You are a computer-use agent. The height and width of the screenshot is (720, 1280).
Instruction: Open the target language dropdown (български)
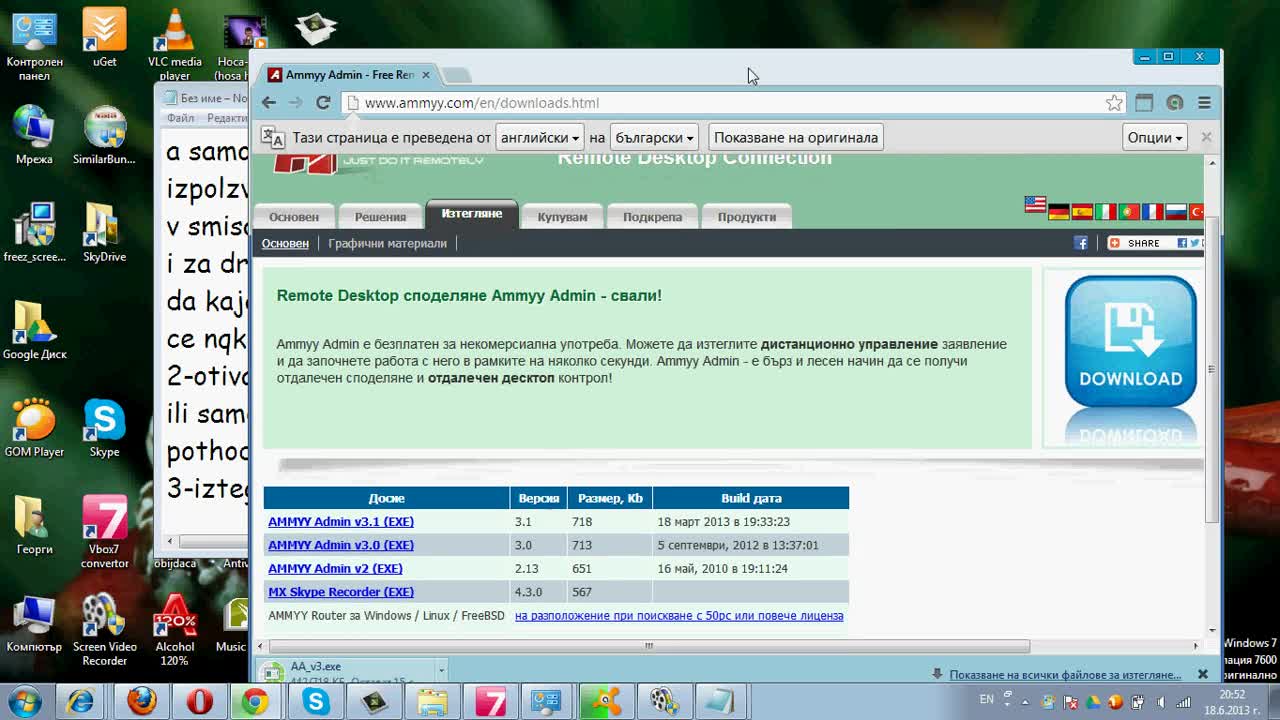pos(655,138)
